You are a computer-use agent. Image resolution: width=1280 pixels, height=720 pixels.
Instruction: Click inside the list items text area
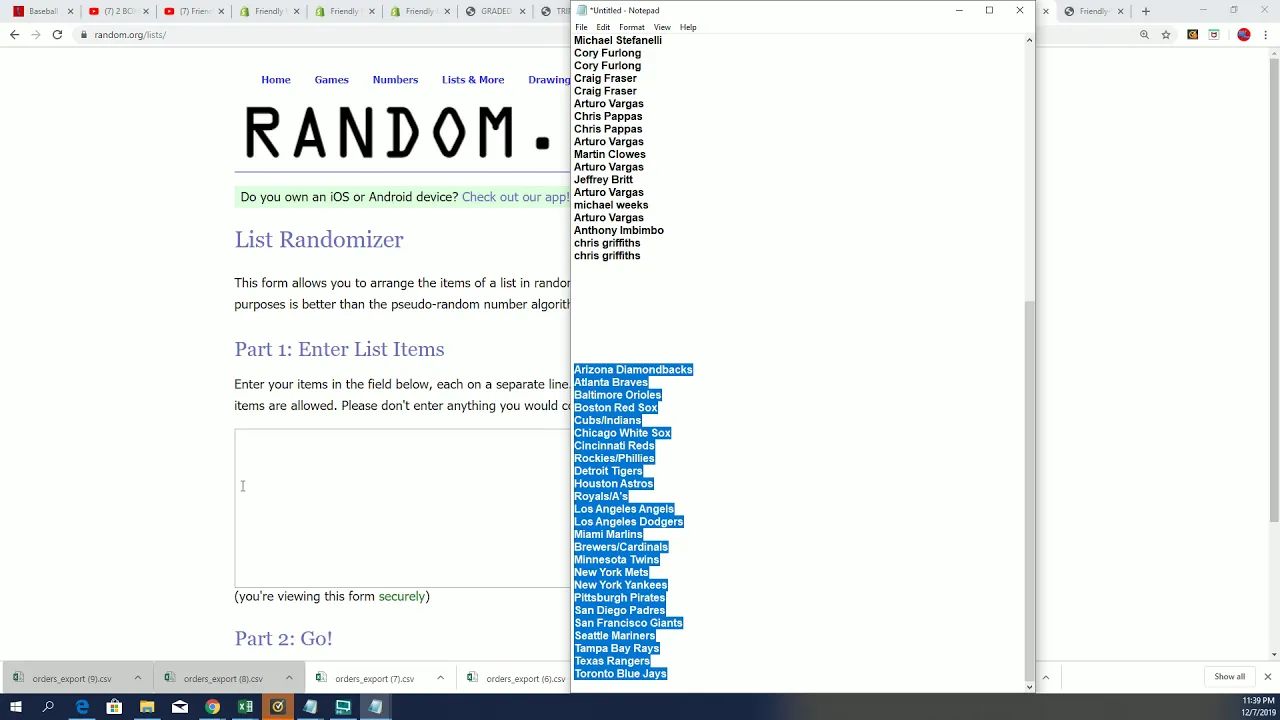point(402,508)
